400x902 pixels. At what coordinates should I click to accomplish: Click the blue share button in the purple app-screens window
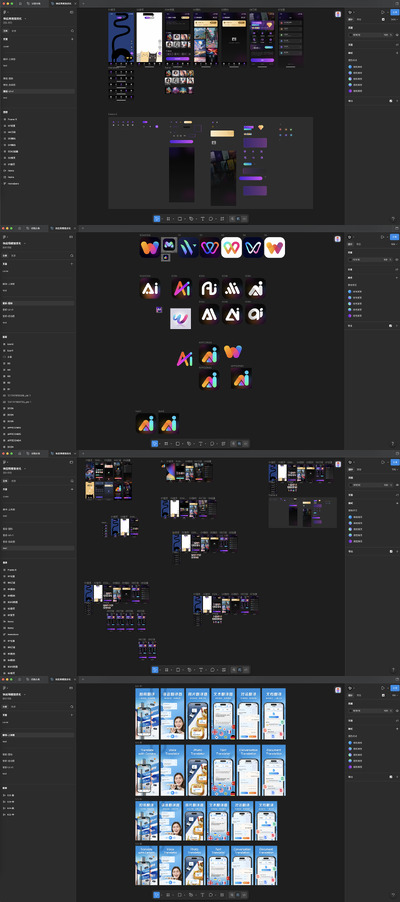coord(394,12)
